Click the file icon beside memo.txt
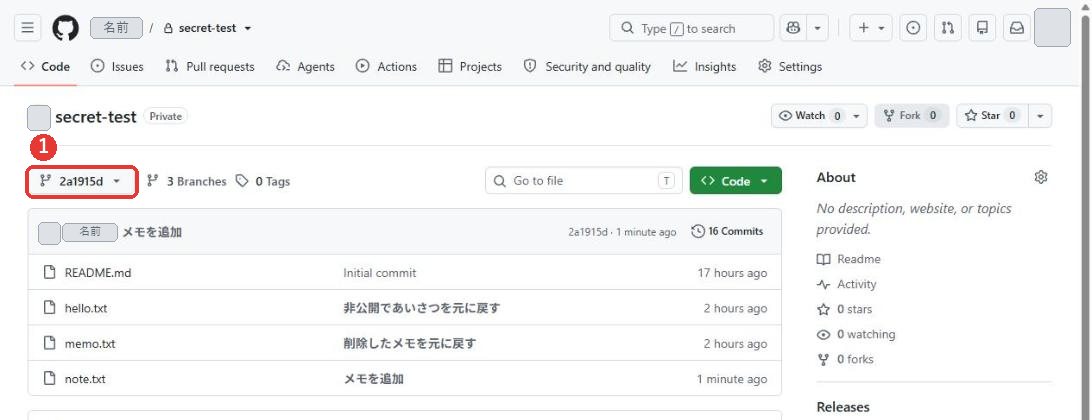This screenshot has height=420, width=1092. point(49,343)
